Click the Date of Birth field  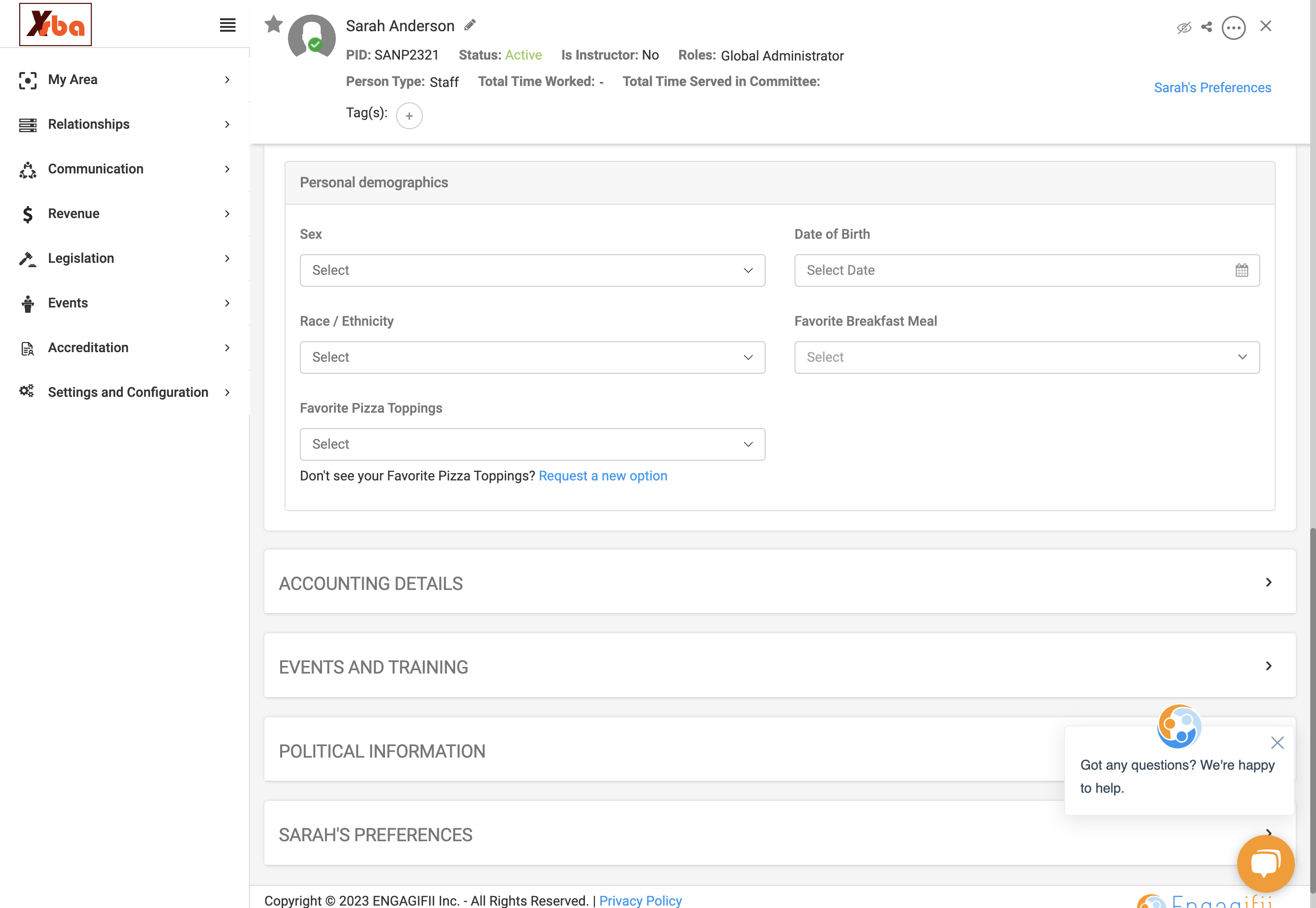(x=1027, y=270)
